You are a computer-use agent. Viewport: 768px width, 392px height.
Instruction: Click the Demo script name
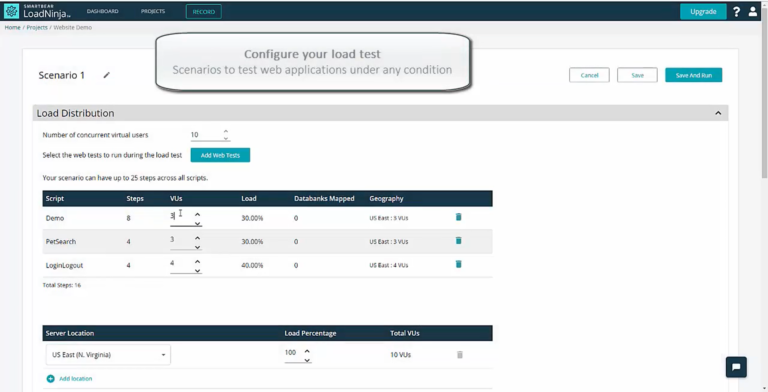[x=55, y=218]
